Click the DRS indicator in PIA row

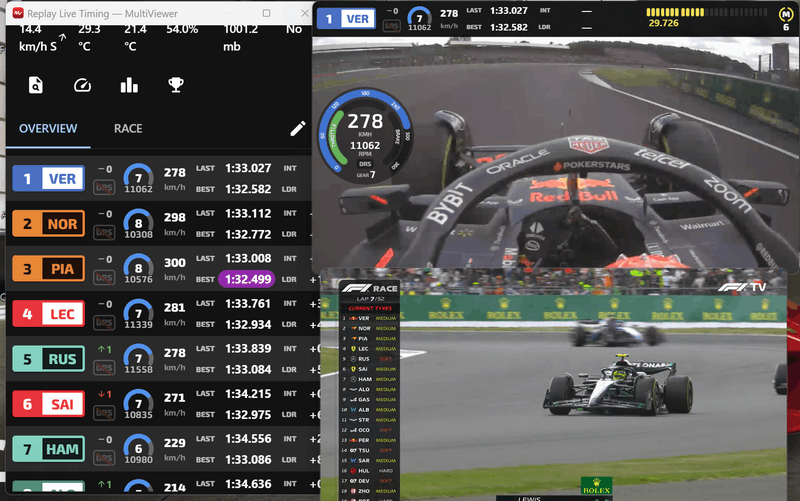point(104,278)
